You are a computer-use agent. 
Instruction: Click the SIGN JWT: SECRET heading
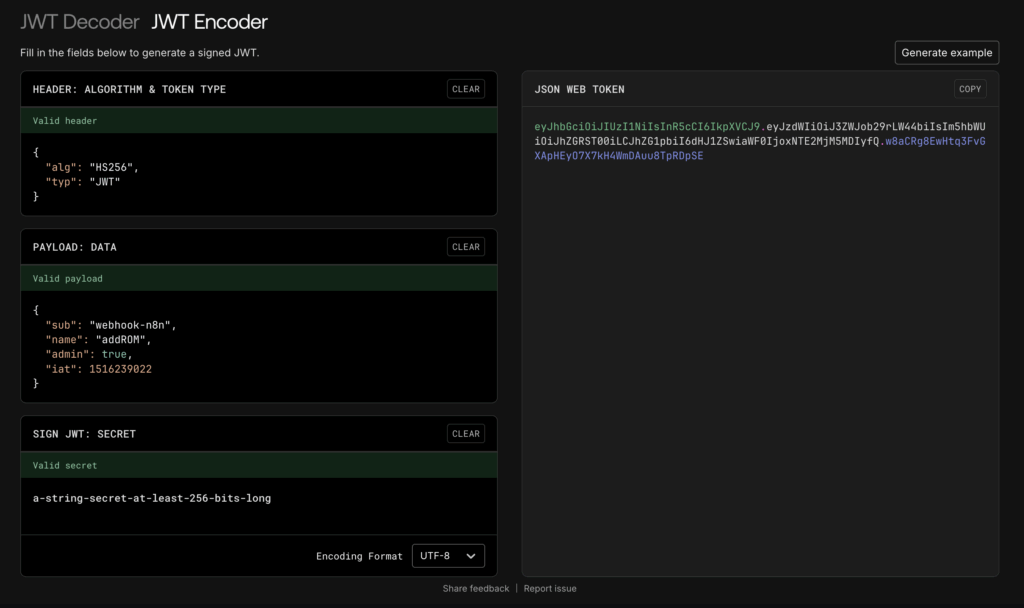pos(84,434)
